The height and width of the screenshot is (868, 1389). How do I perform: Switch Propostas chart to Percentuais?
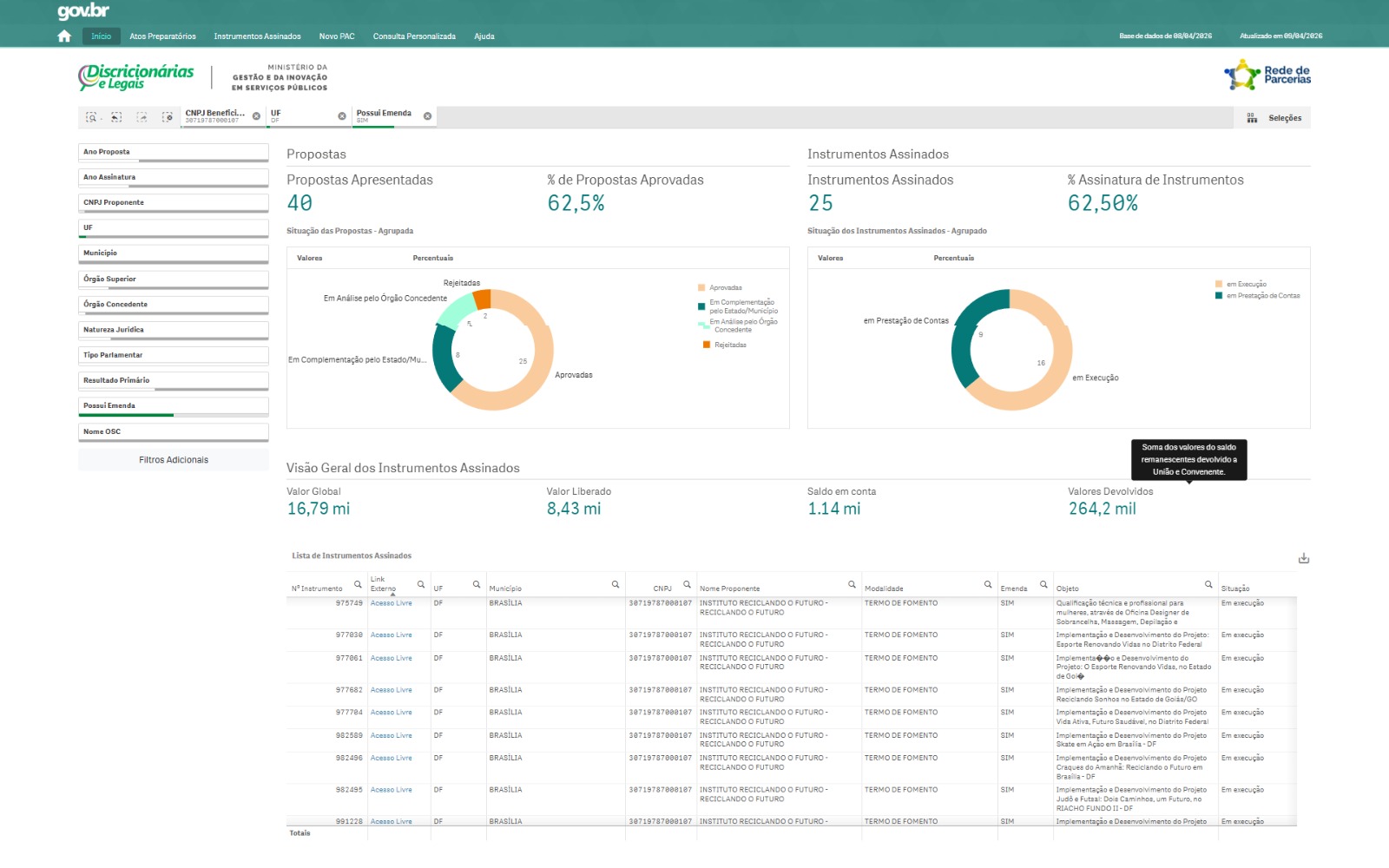tap(432, 258)
